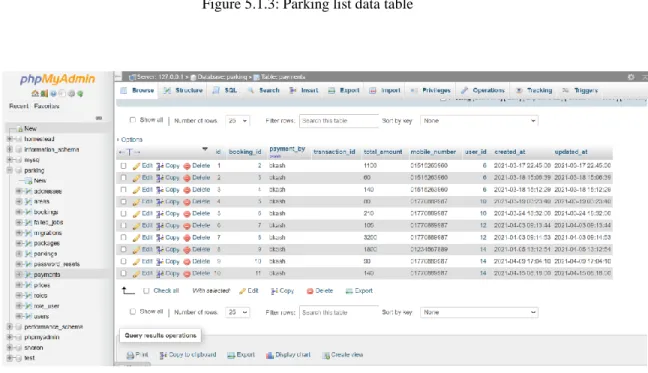Click the Options link above table
This screenshot has height=373, width=648.
[x=131, y=140]
